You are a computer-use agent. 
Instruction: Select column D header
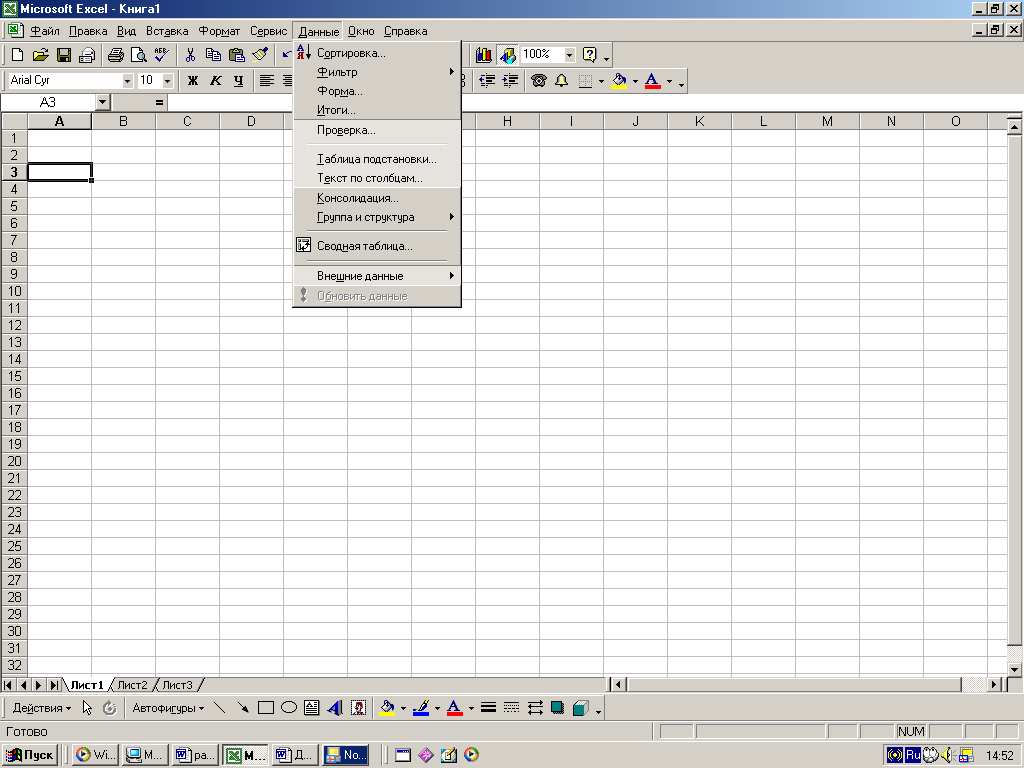click(x=251, y=121)
